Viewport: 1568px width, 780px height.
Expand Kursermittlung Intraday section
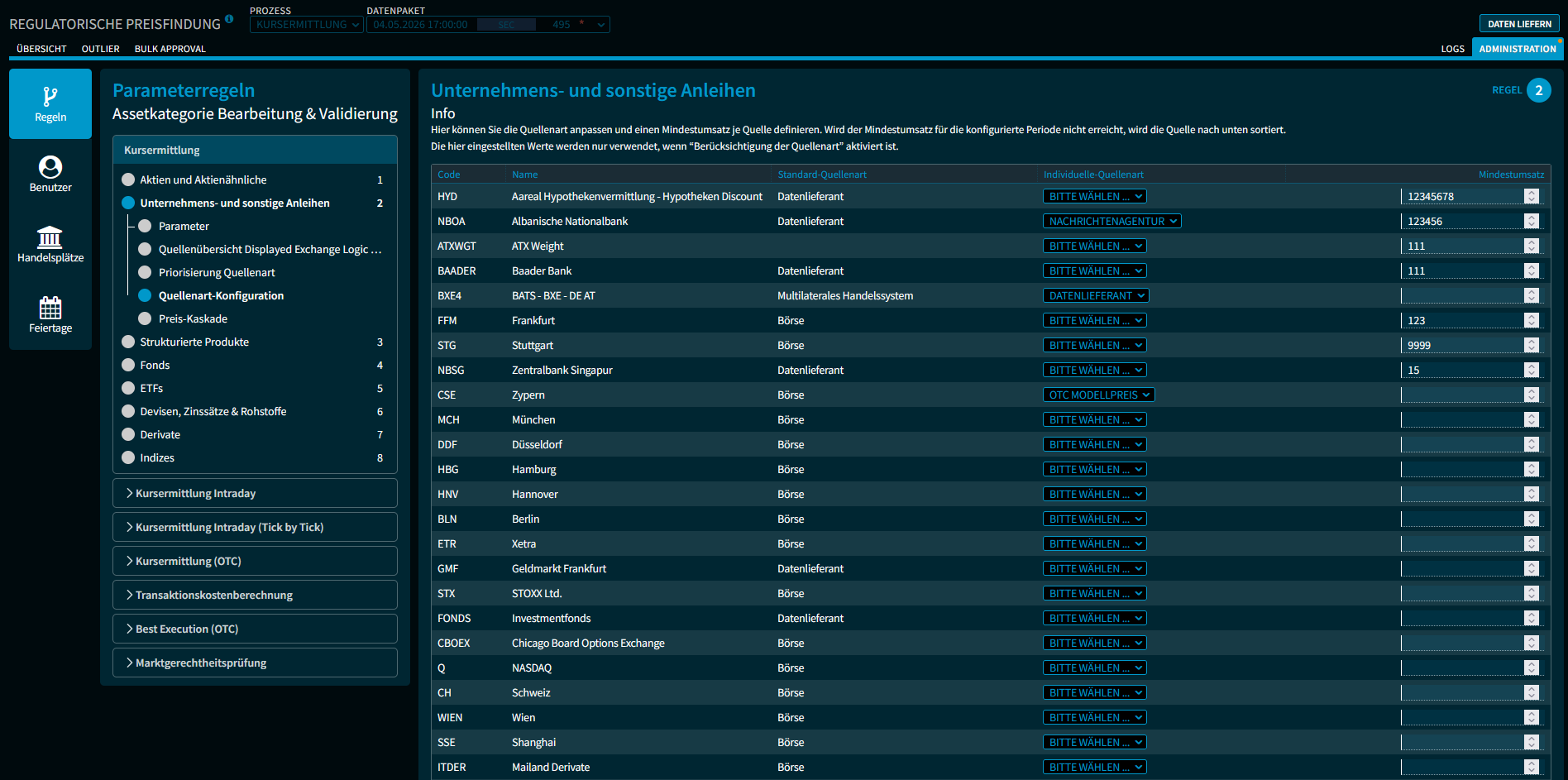point(255,493)
